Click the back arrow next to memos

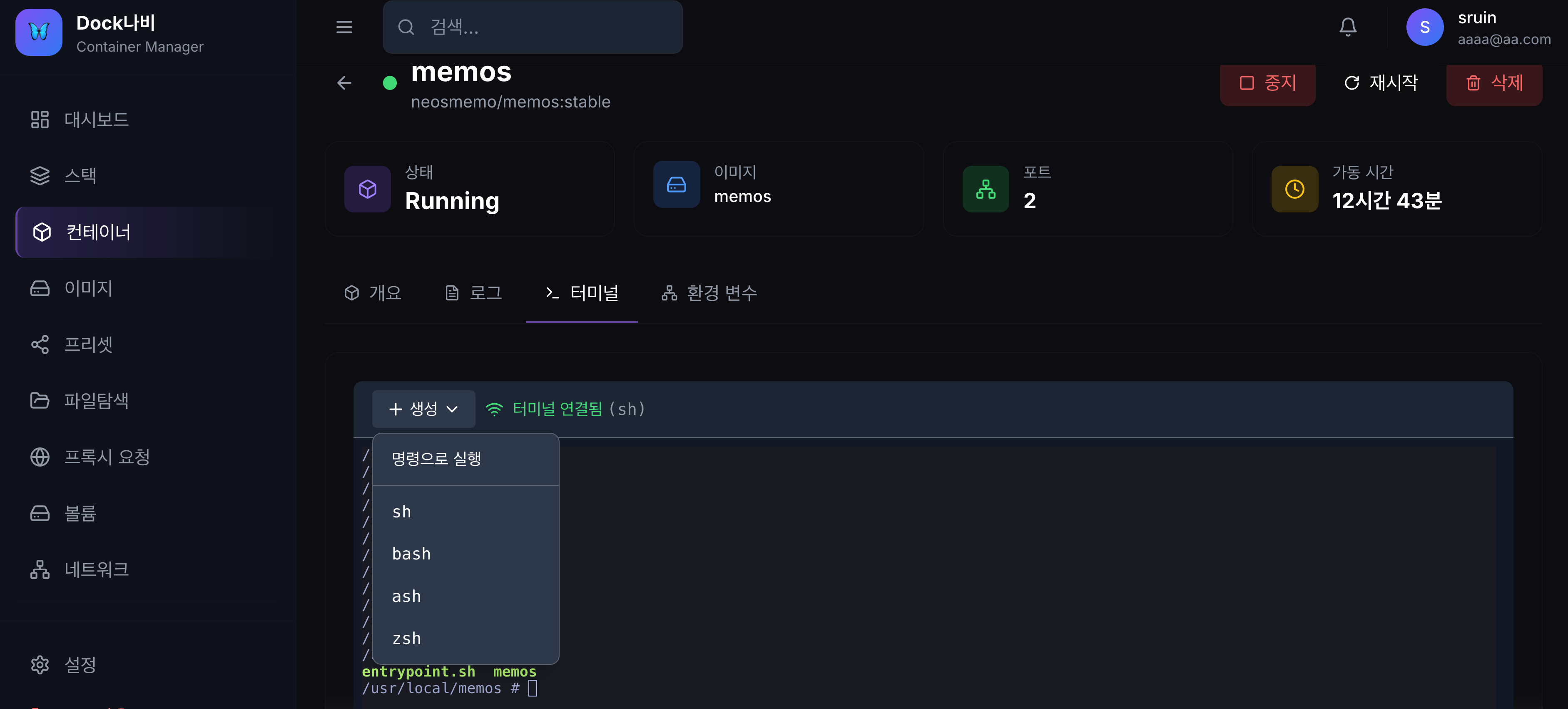click(344, 83)
